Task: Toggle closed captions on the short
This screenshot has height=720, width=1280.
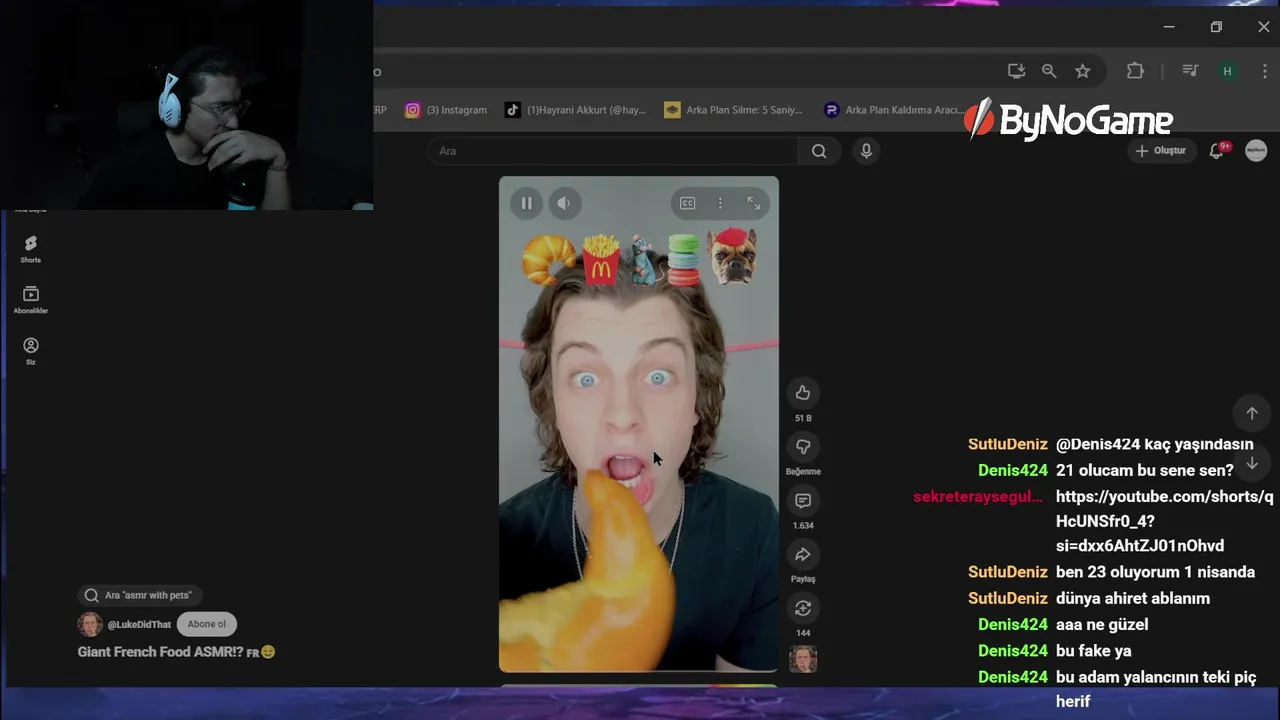Action: tap(688, 203)
